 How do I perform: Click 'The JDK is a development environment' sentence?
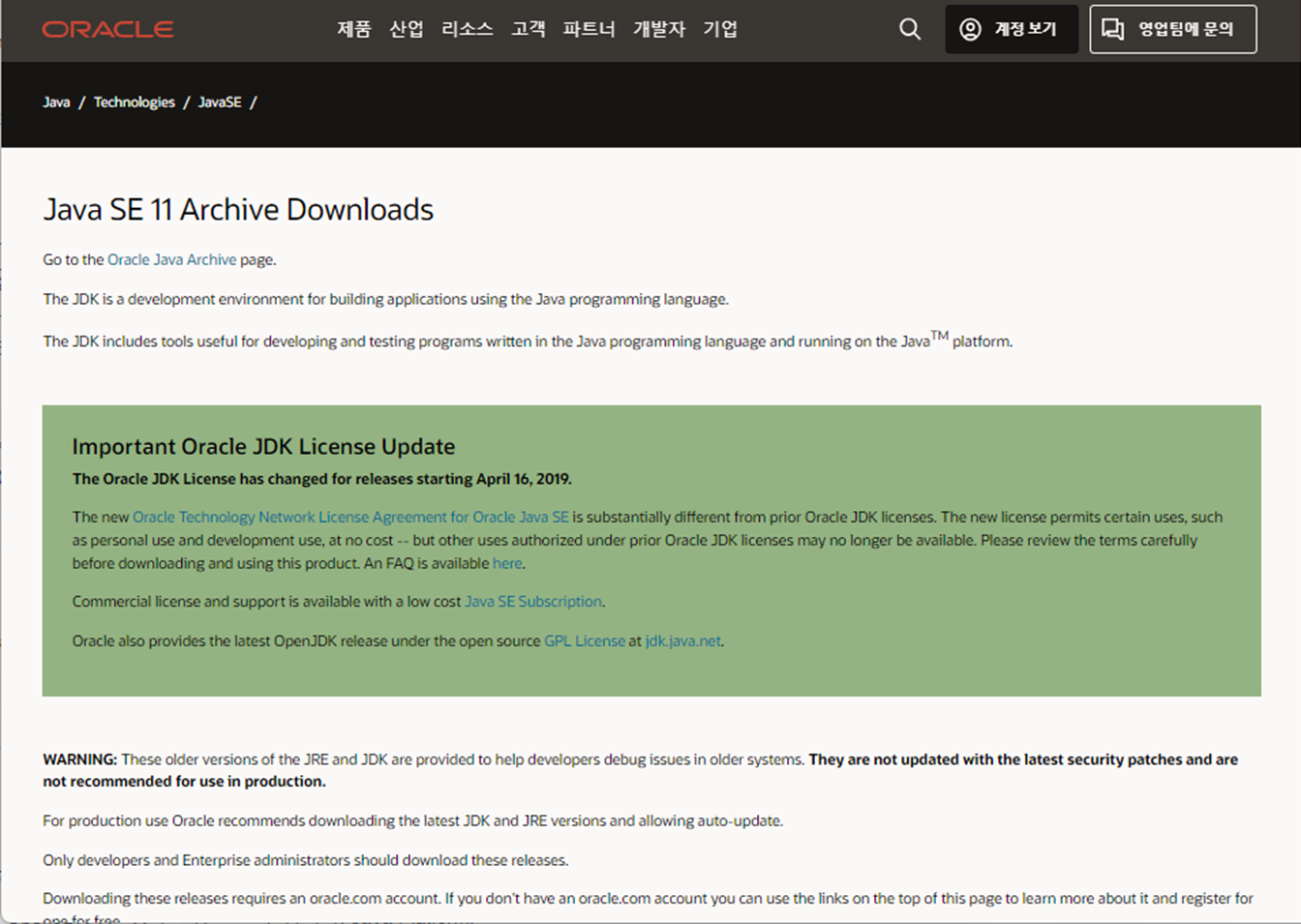[x=385, y=299]
